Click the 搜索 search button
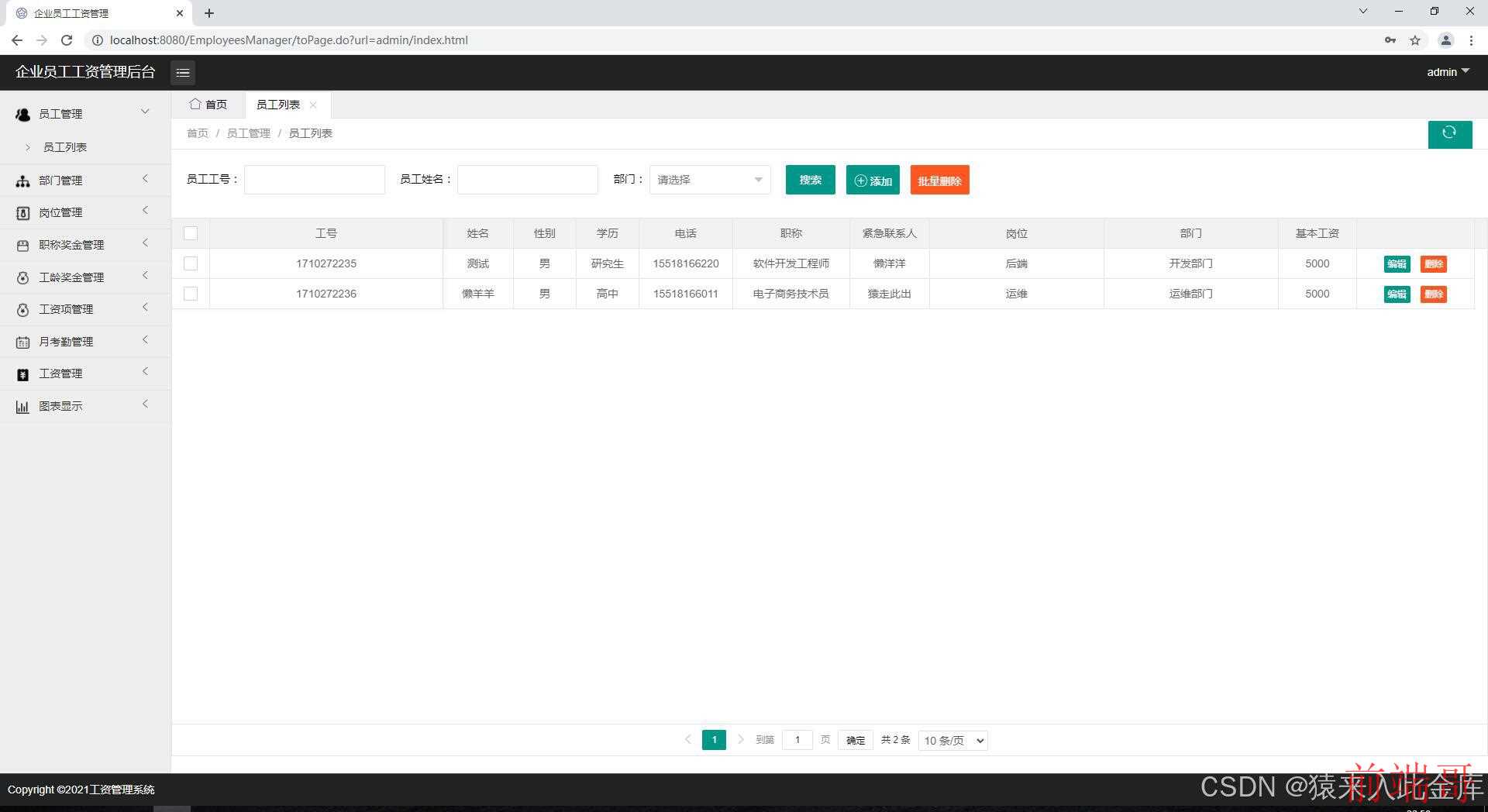 pyautogui.click(x=810, y=180)
